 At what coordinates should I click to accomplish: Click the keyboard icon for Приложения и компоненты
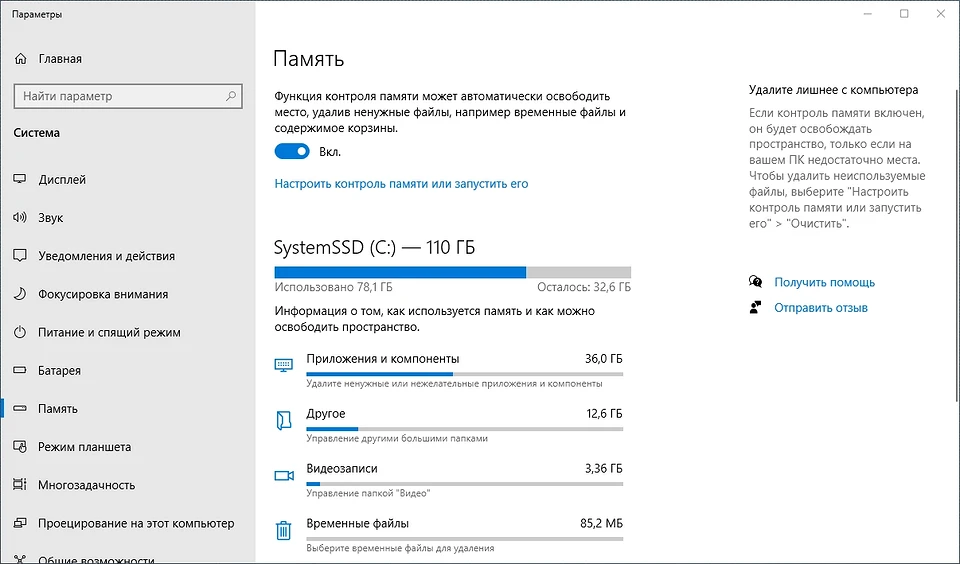tap(283, 366)
